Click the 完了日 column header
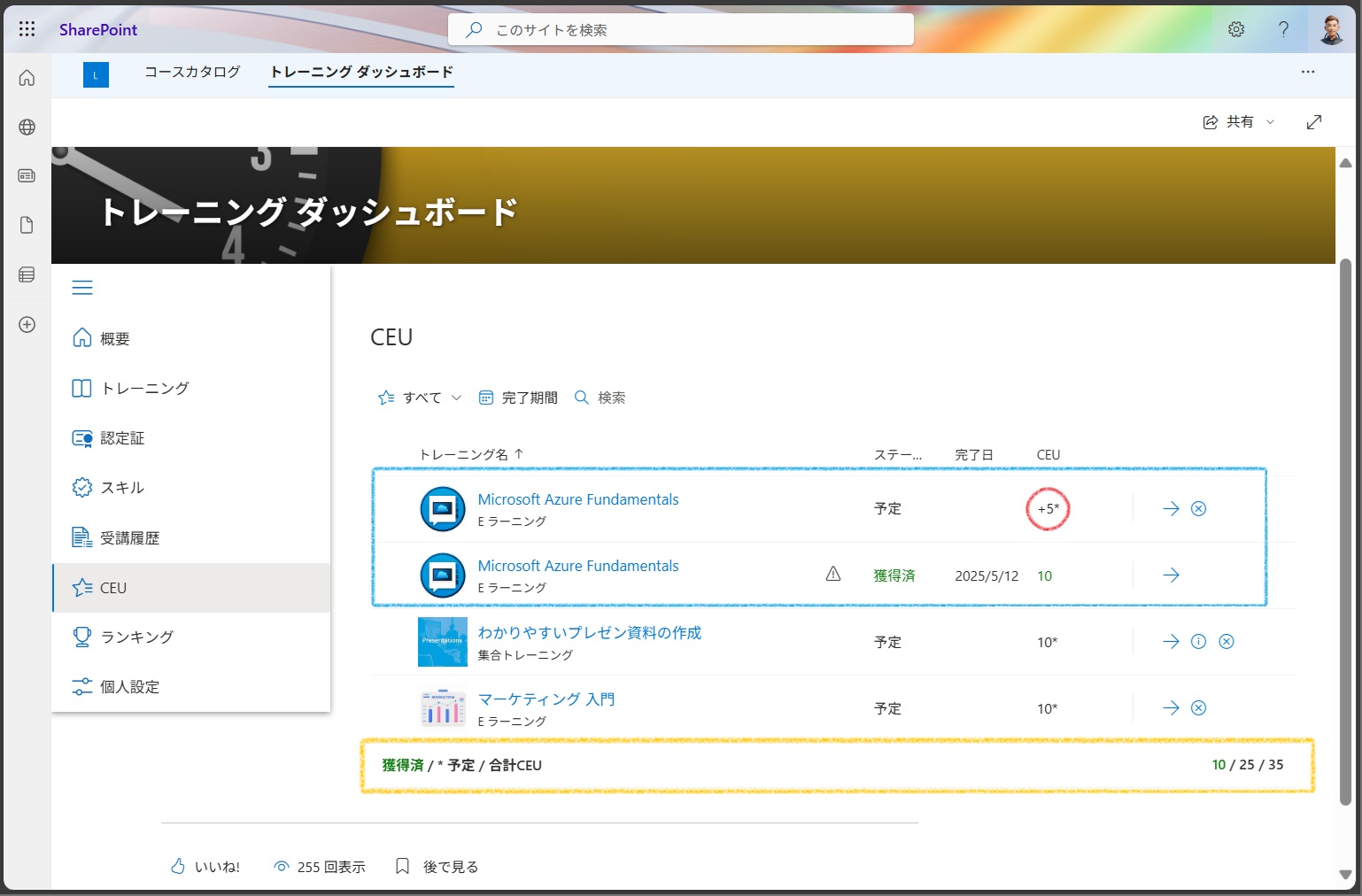 tap(974, 454)
